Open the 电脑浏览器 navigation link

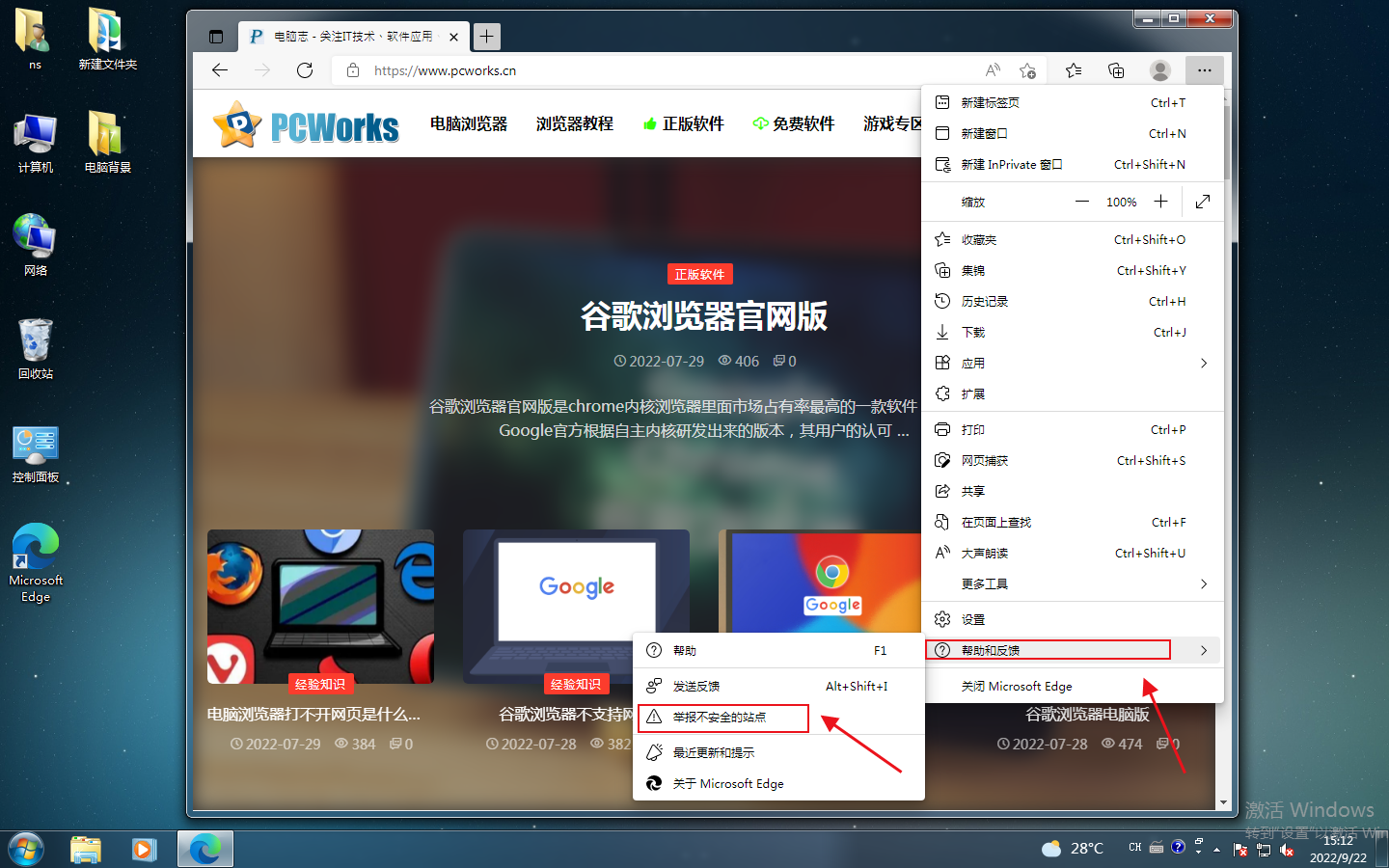469,123
